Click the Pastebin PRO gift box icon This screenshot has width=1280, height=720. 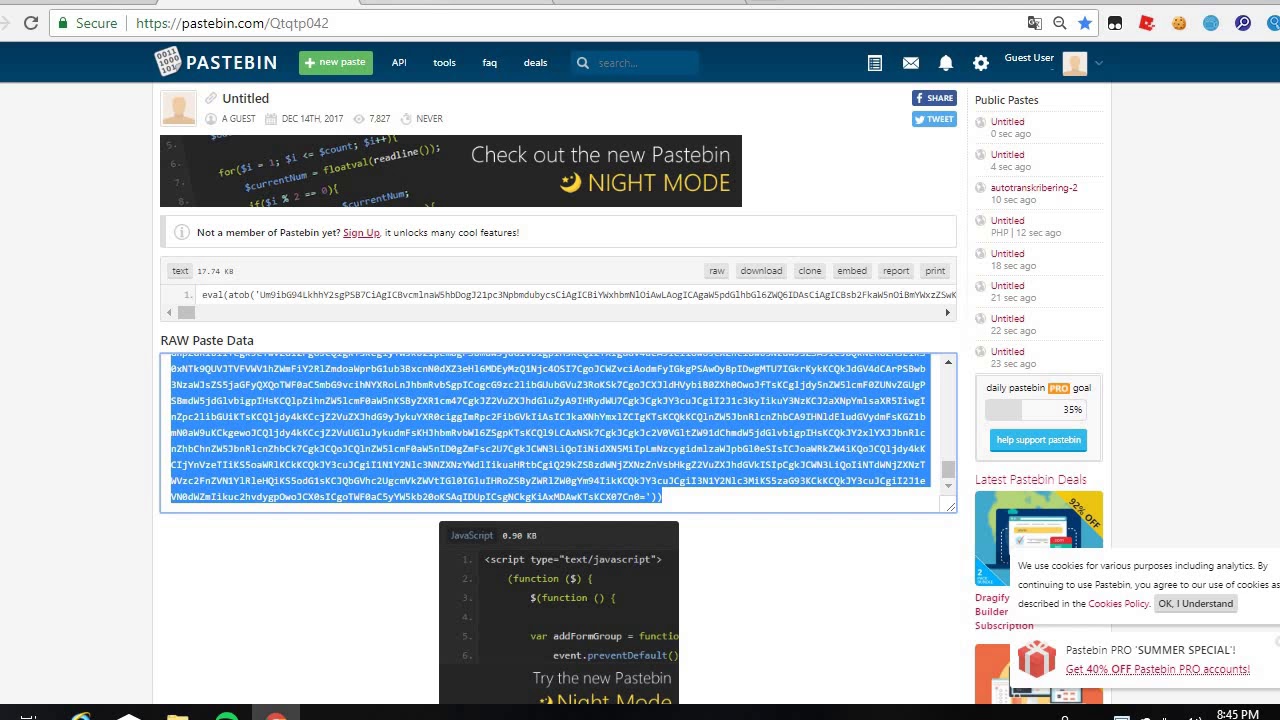[1037, 660]
